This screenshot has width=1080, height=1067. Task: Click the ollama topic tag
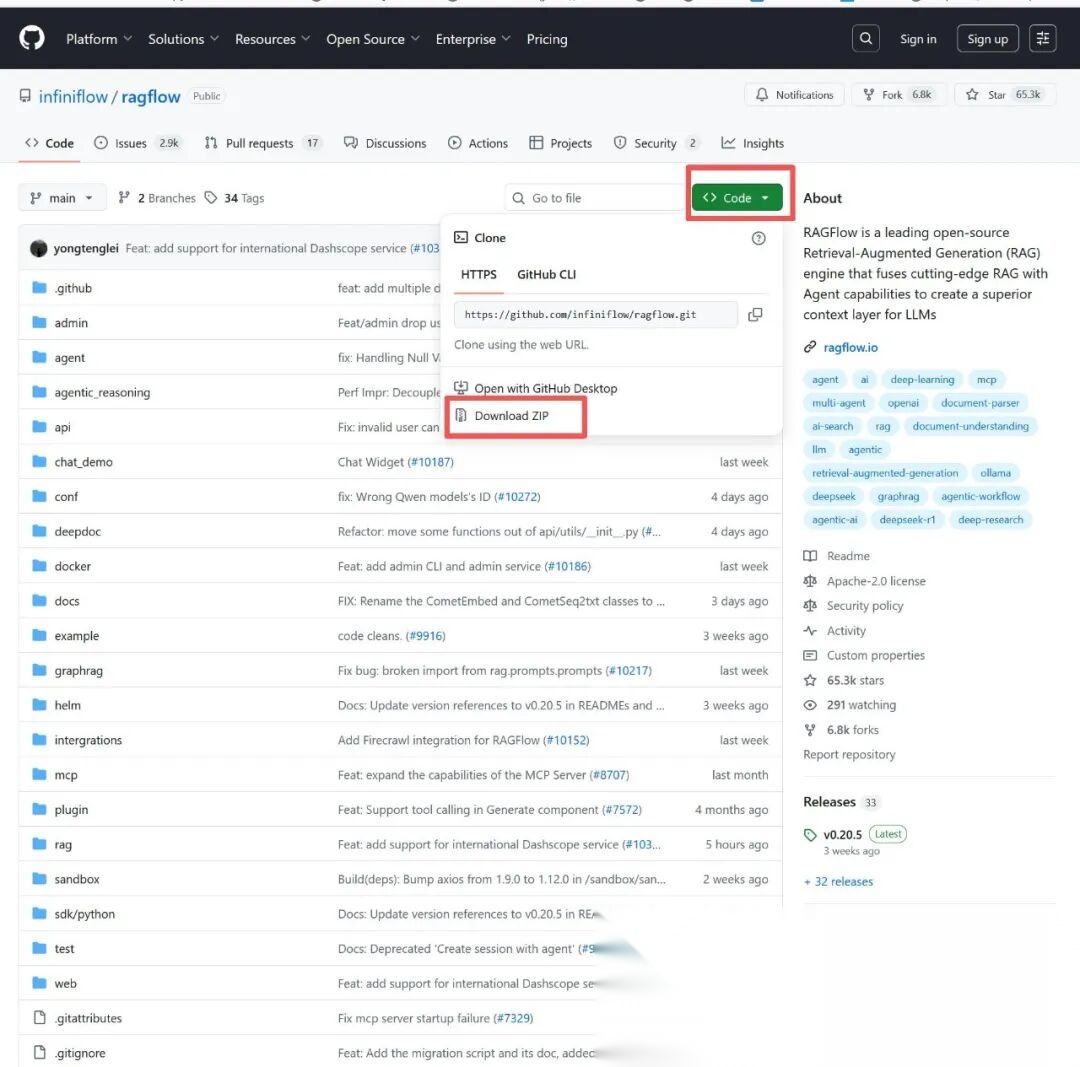coord(995,473)
